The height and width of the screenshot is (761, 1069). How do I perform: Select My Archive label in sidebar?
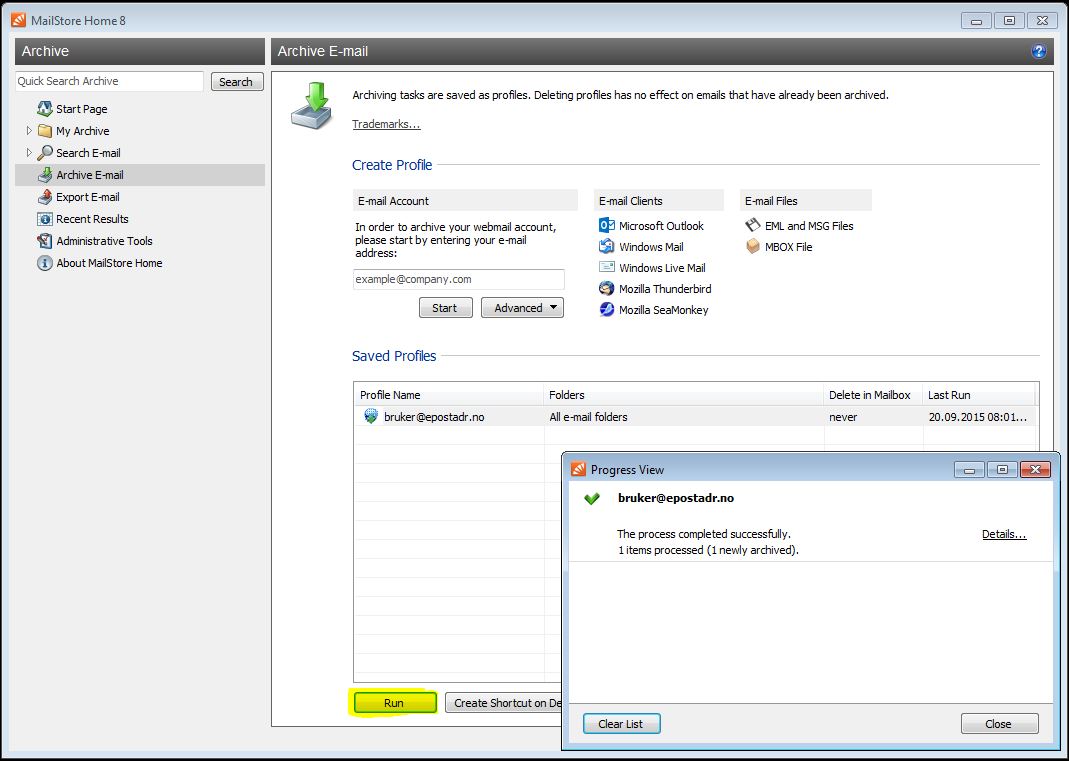click(82, 131)
